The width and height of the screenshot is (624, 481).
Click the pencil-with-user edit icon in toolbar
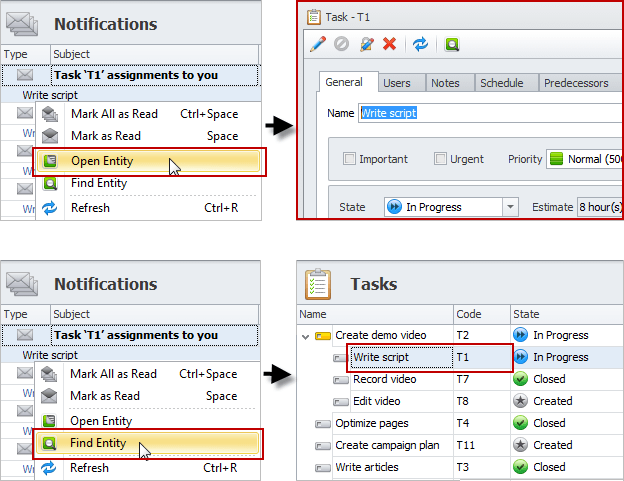pos(366,44)
